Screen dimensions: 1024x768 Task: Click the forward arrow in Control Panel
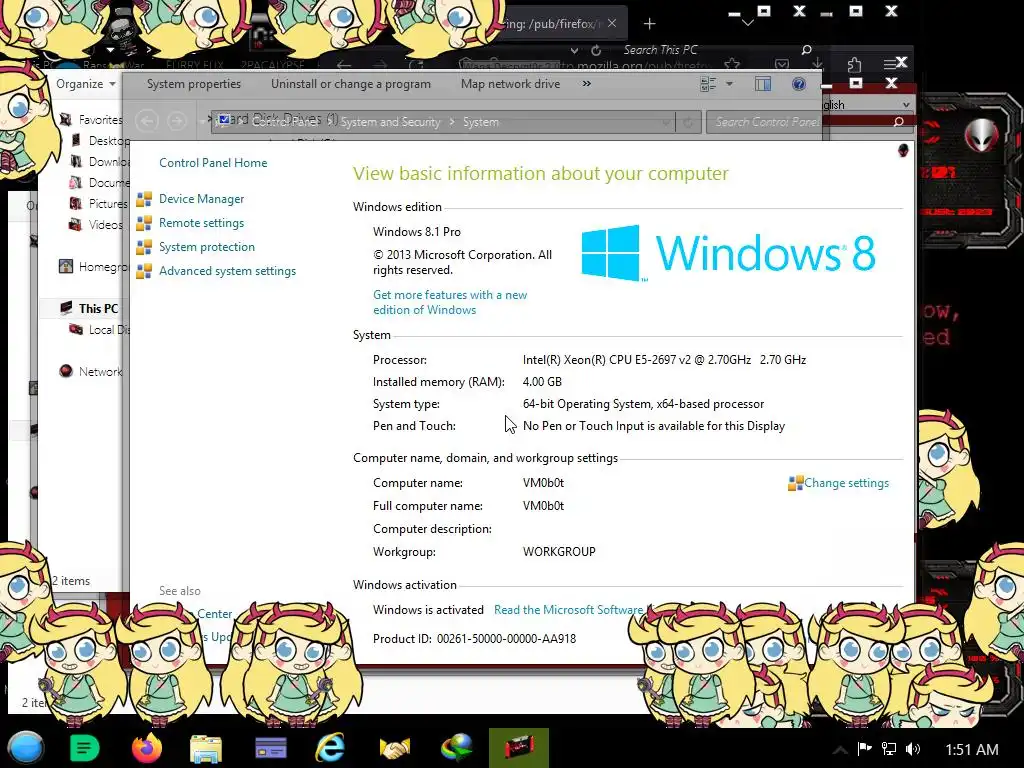point(176,121)
